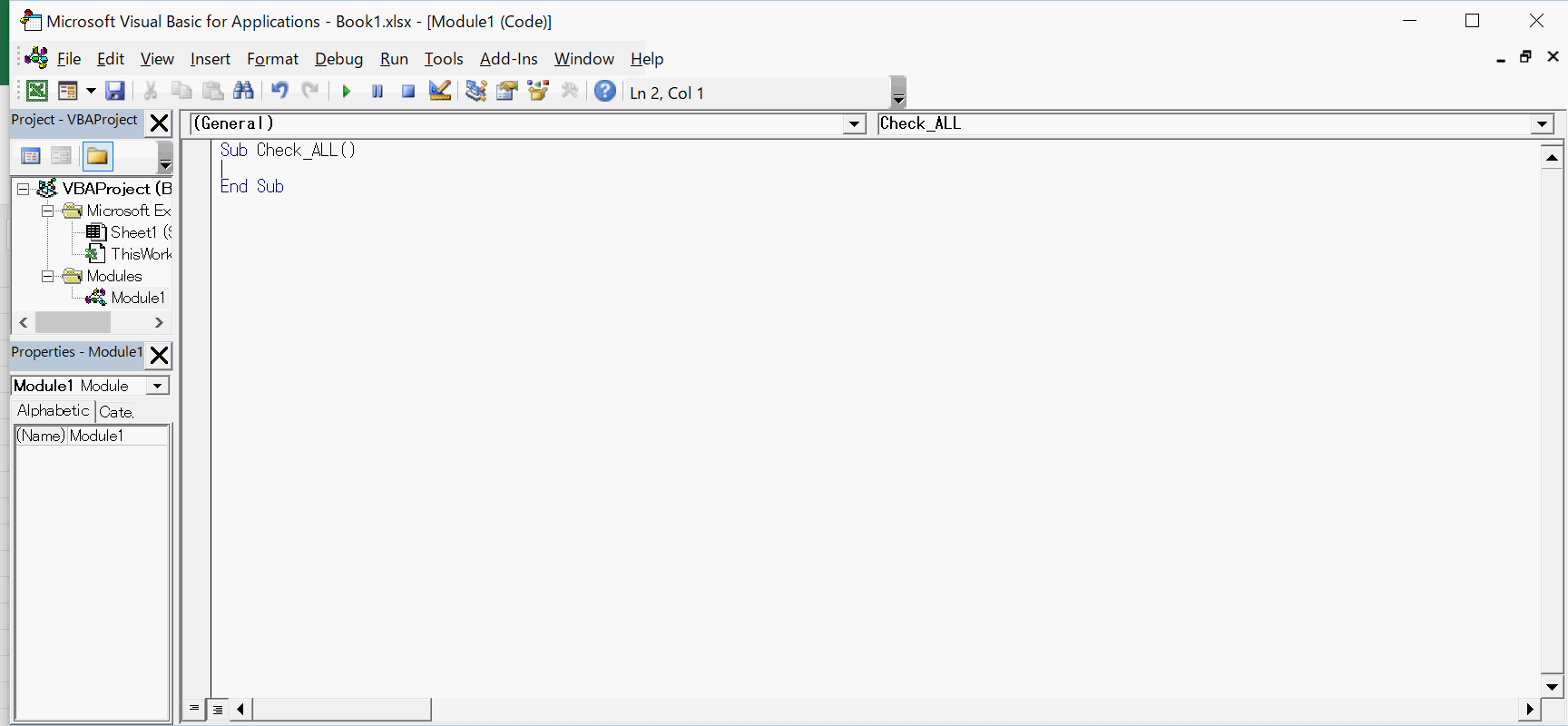
Task: Open the Insert UserForm dropdown arrow
Action: tap(91, 91)
